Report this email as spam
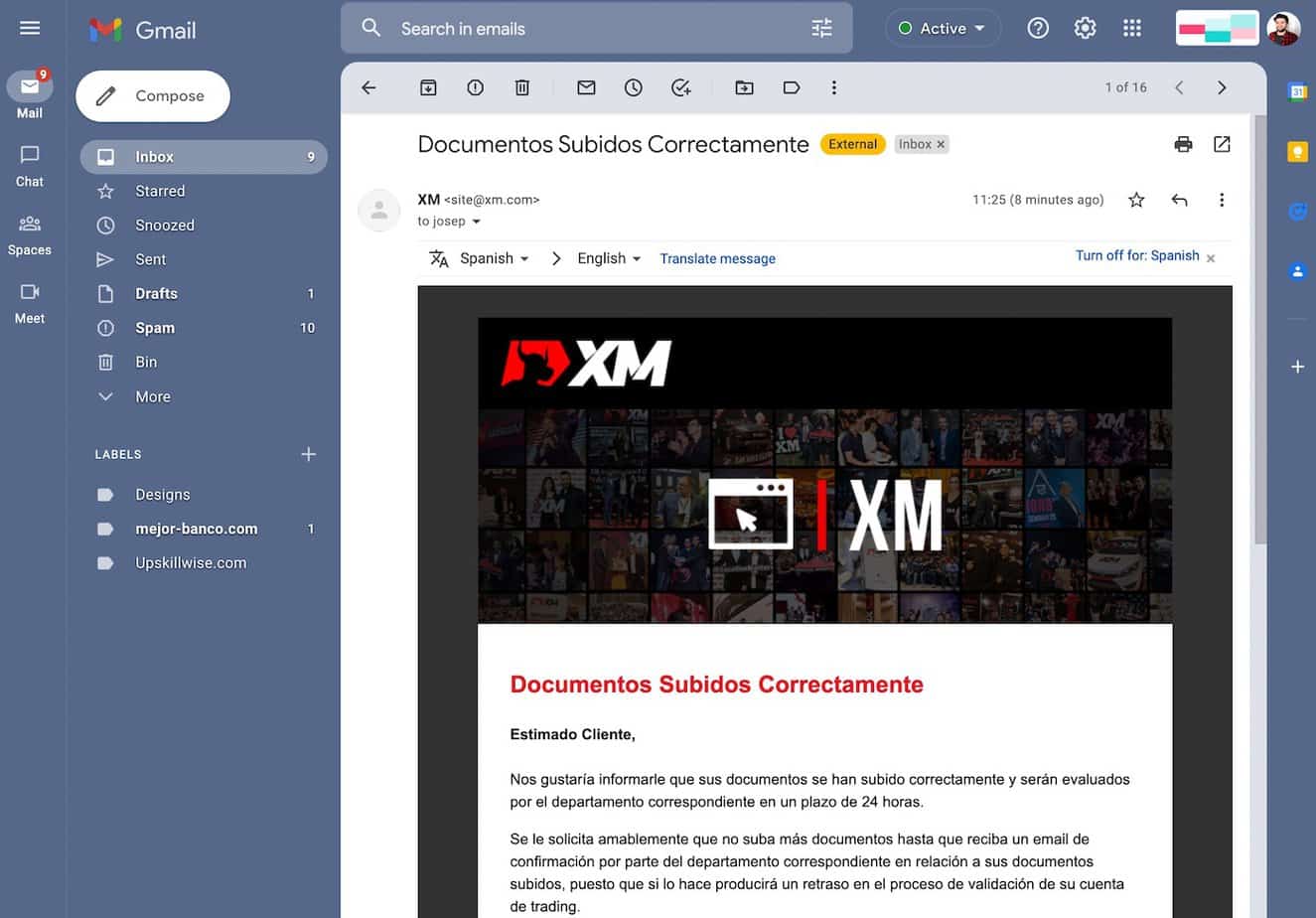This screenshot has height=918, width=1316. (x=475, y=87)
